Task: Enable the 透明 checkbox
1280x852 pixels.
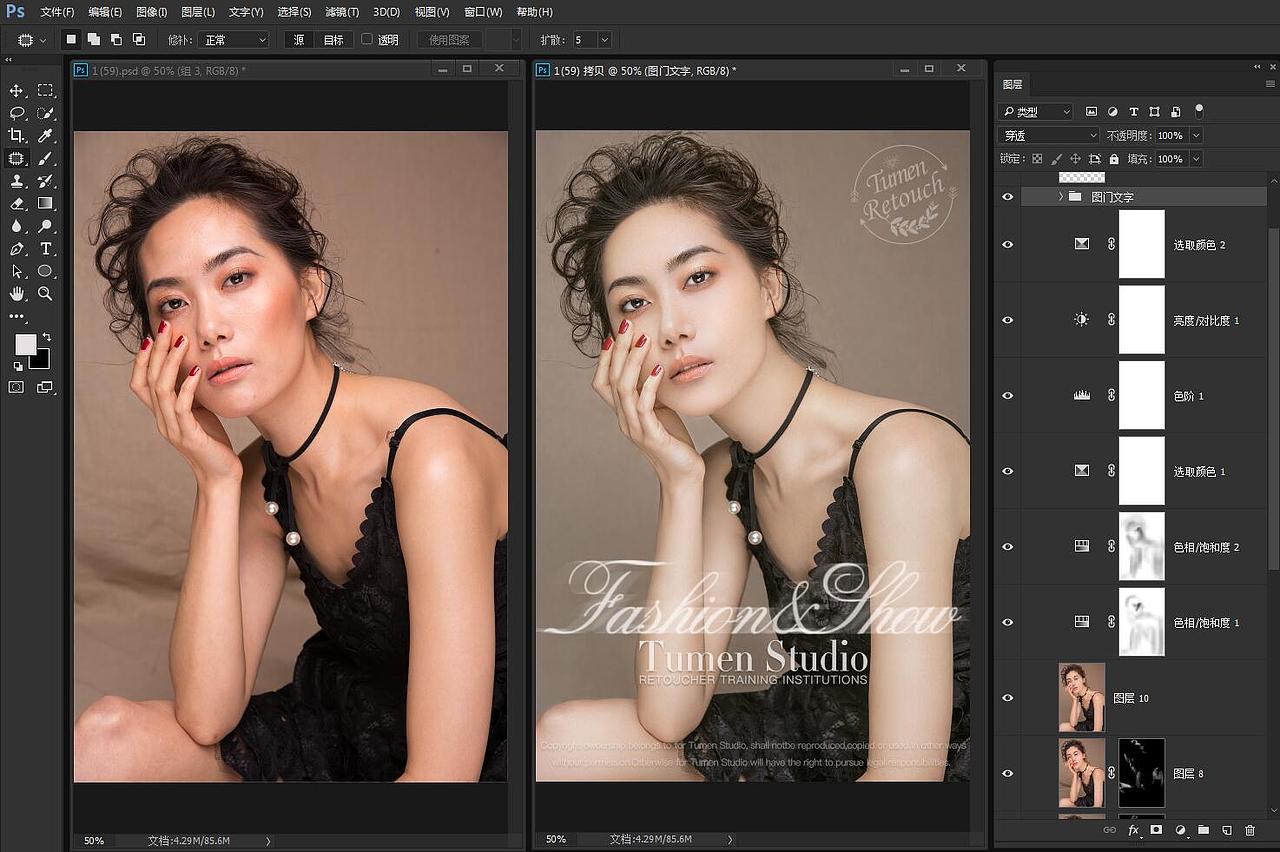Action: pos(367,39)
